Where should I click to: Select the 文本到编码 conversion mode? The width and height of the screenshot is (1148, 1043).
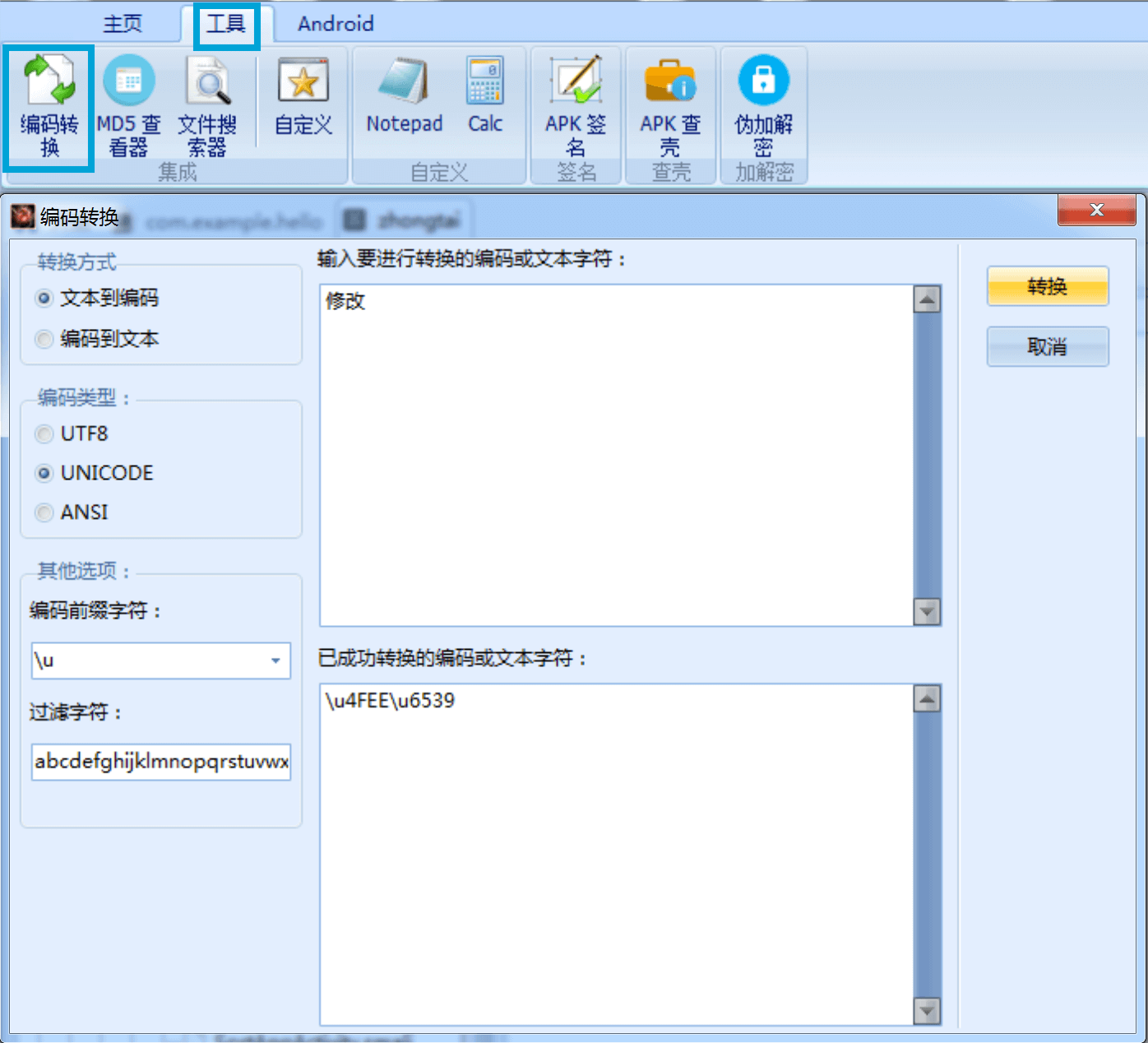coord(98,298)
